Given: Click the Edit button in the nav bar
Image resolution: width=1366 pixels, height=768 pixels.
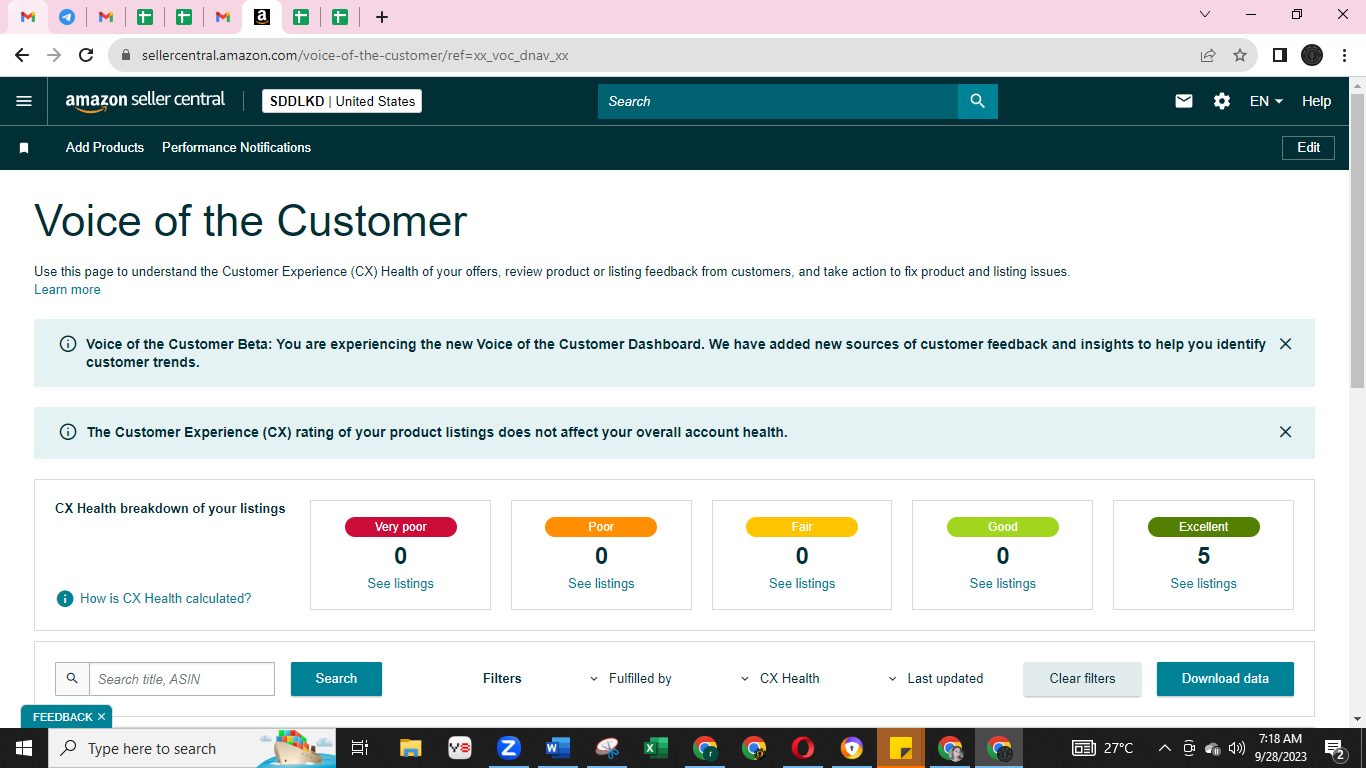Looking at the screenshot, I should tap(1308, 147).
